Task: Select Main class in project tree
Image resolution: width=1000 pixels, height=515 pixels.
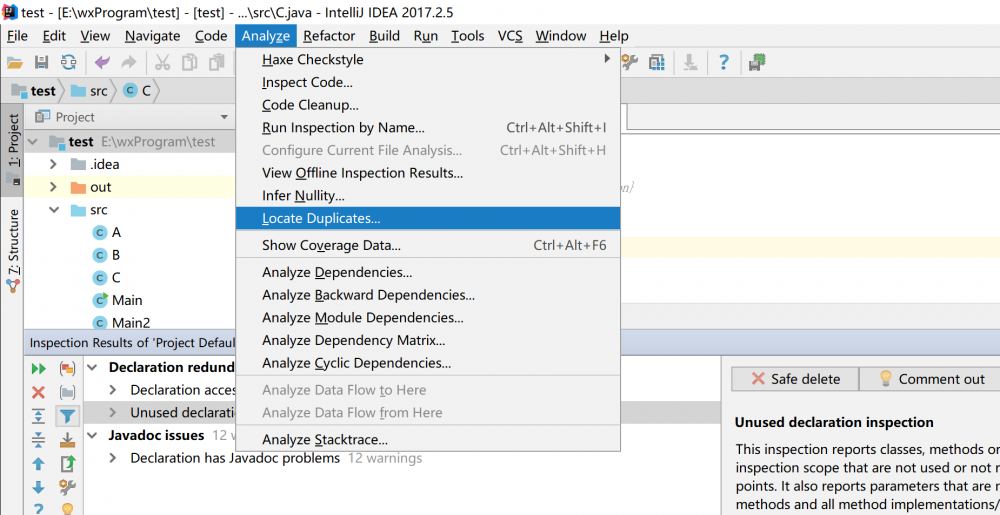Action: tap(117, 300)
